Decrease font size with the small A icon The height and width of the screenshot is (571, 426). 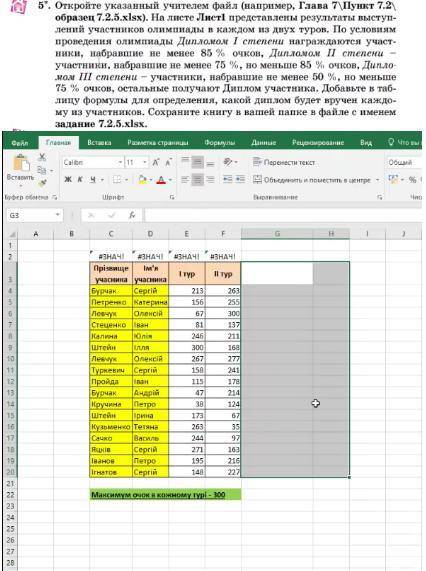(x=169, y=162)
